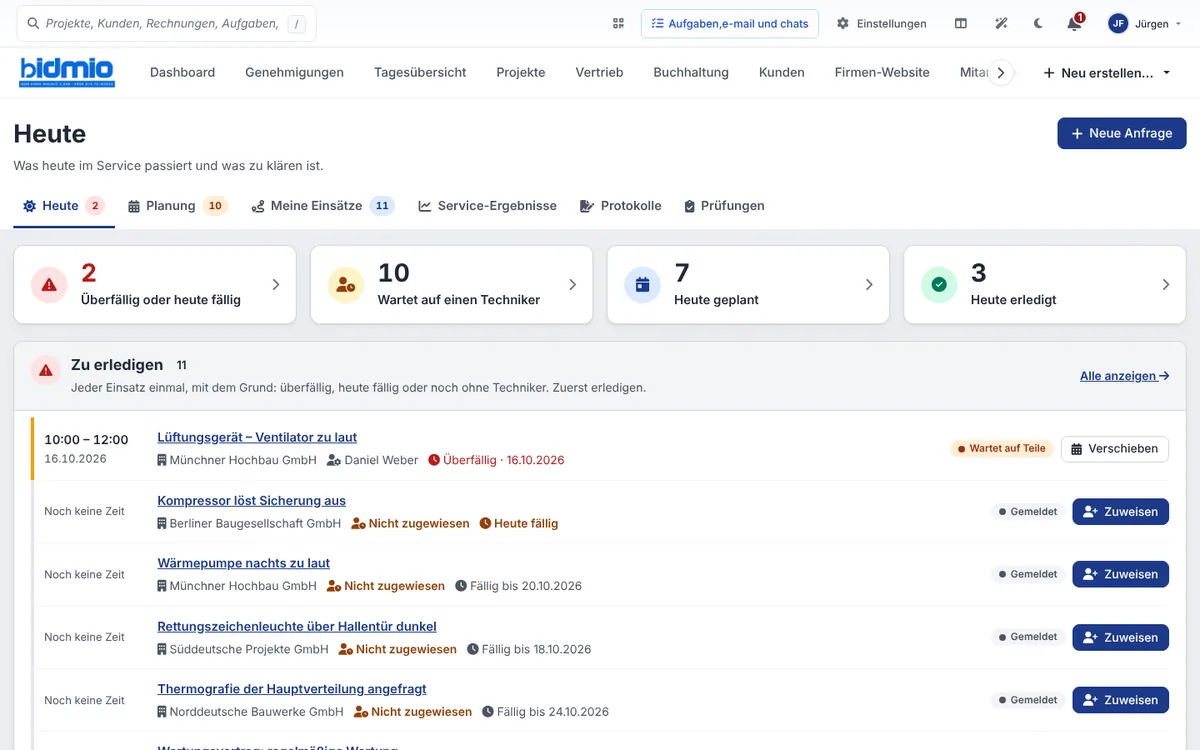Toggle the split layout view icon
1200x750 pixels.
click(961, 23)
